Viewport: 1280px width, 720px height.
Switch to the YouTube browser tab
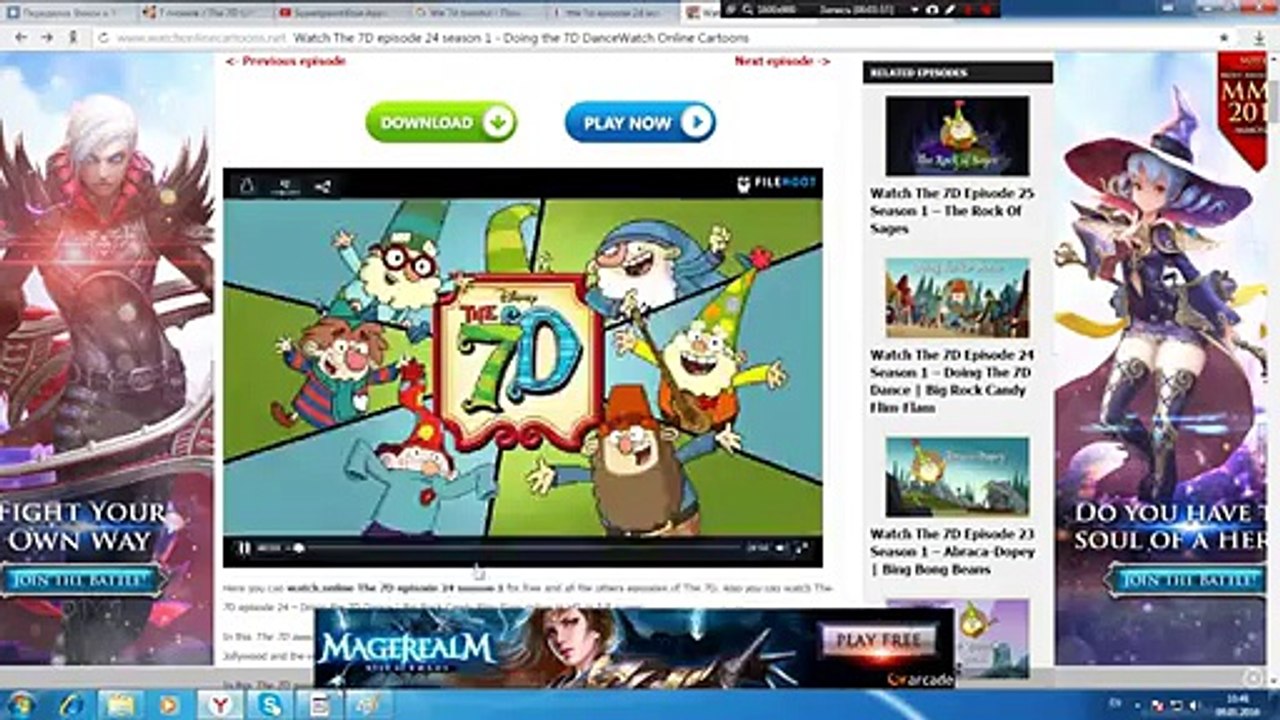coord(341,12)
